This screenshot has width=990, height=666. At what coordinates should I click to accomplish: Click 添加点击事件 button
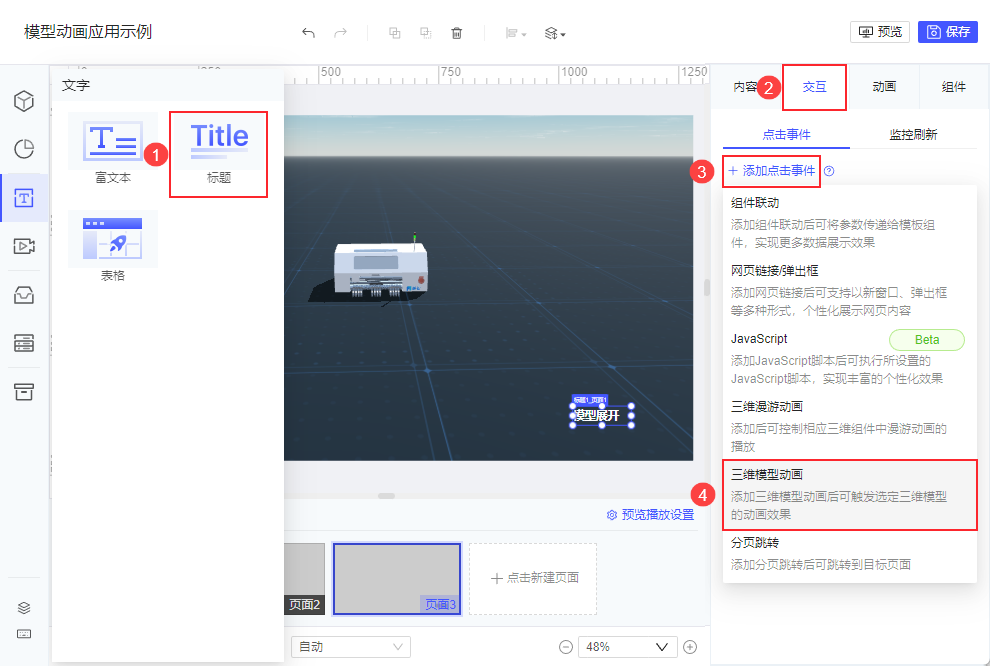tap(772, 171)
